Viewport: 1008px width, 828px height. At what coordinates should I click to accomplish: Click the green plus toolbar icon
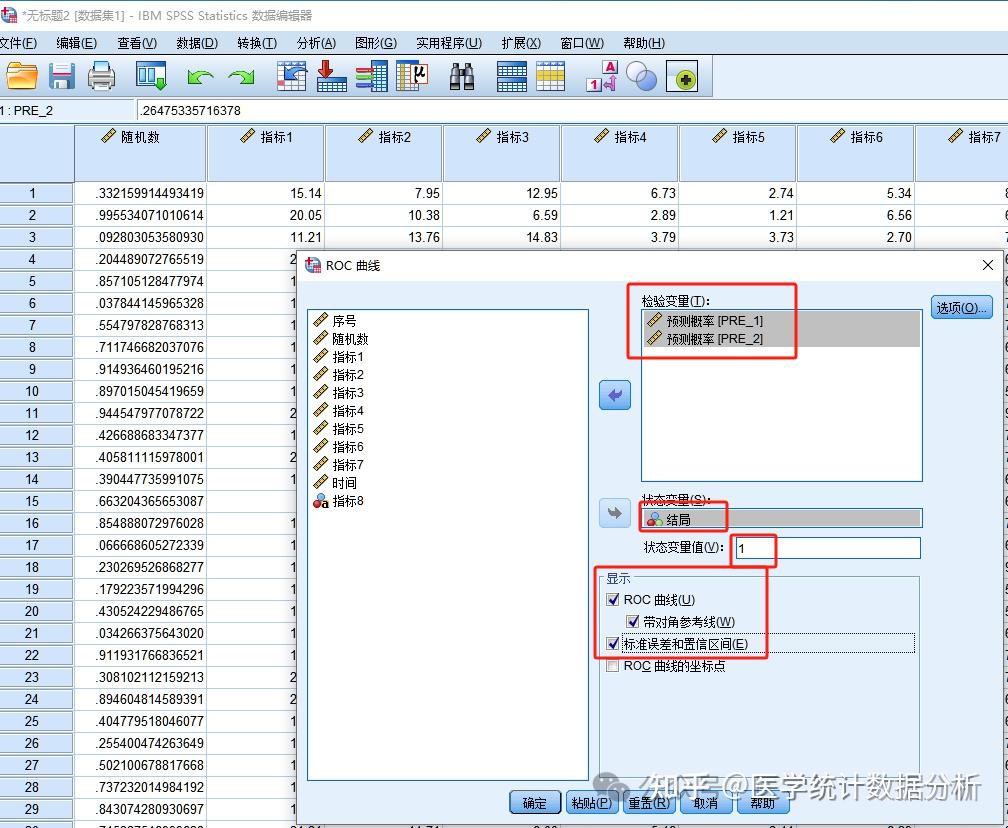(x=682, y=76)
